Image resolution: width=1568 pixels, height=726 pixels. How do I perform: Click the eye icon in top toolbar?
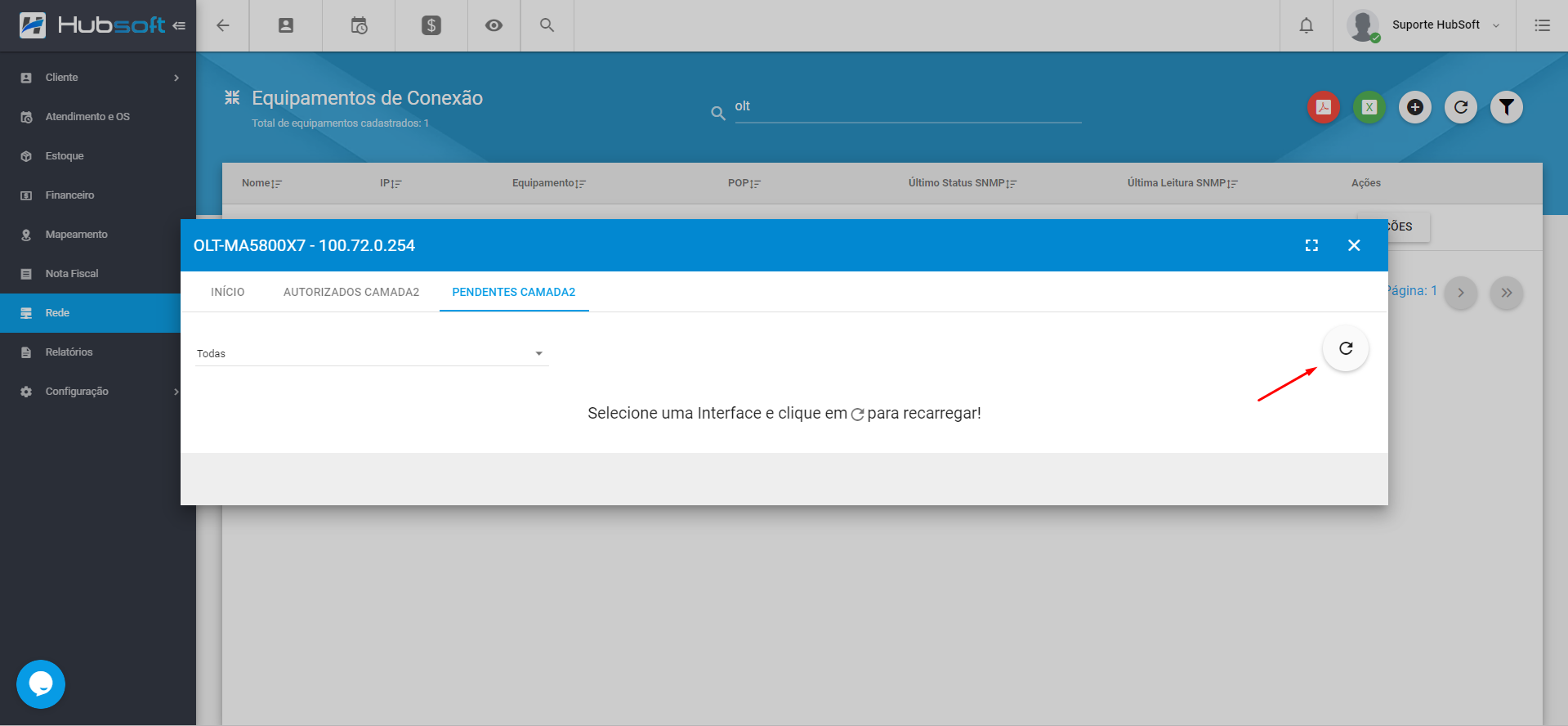coord(494,25)
